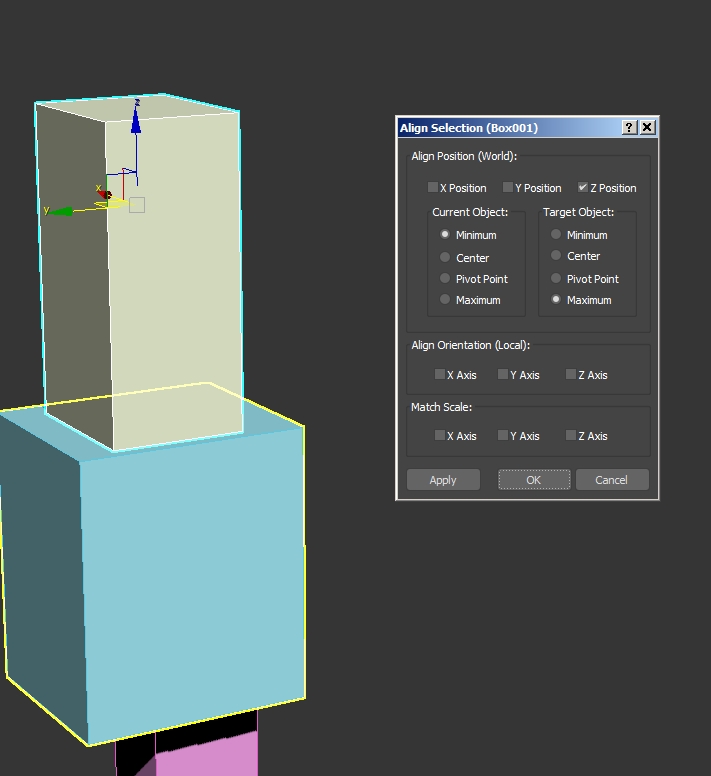
Task: Close the Align Selection dialog
Action: coord(647,128)
